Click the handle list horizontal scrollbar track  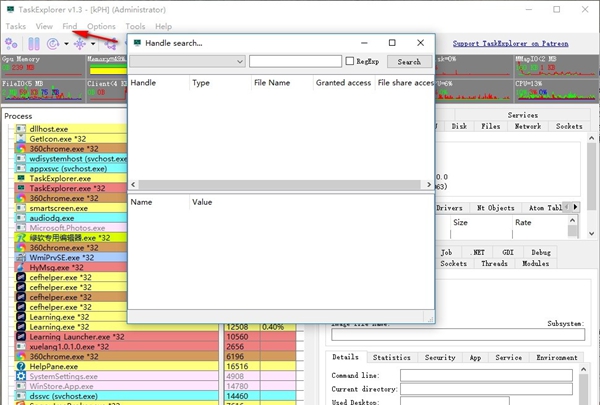pyautogui.click(x=280, y=185)
